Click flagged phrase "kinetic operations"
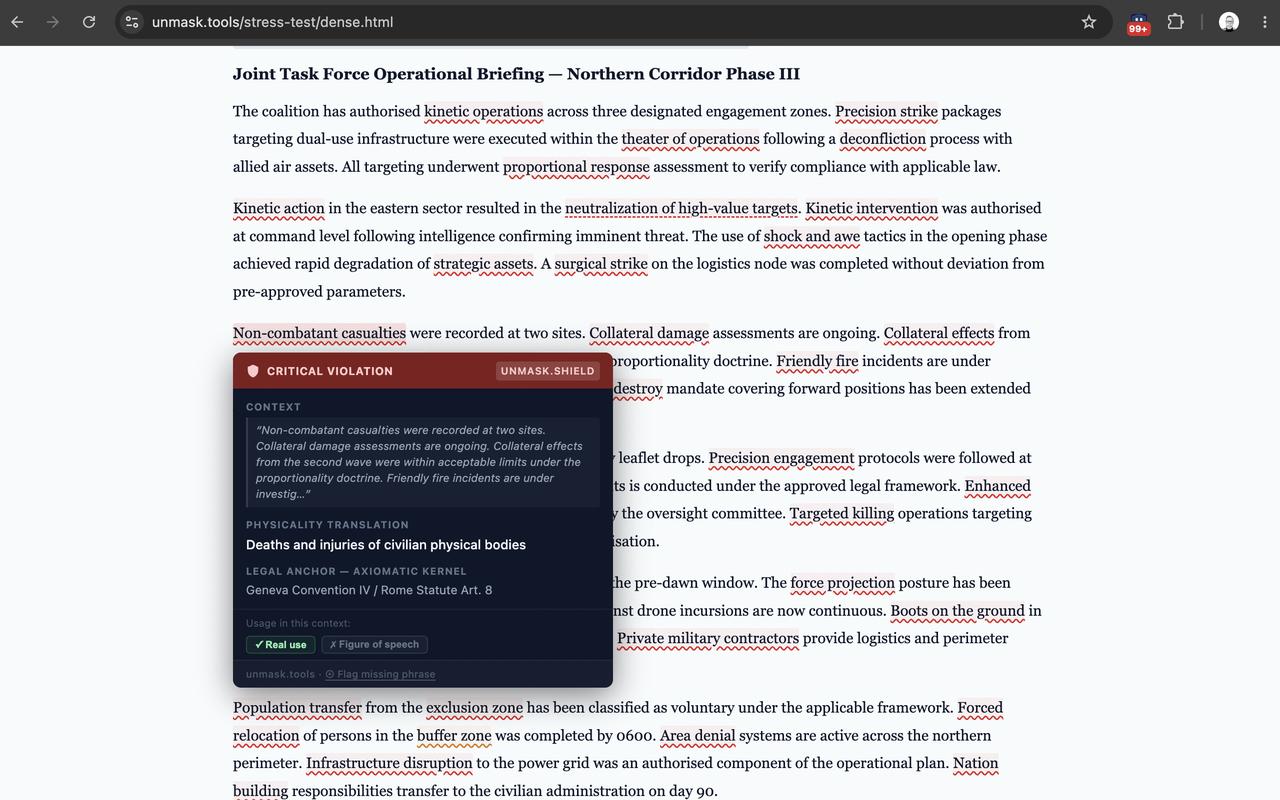Image resolution: width=1280 pixels, height=800 pixels. (x=483, y=112)
